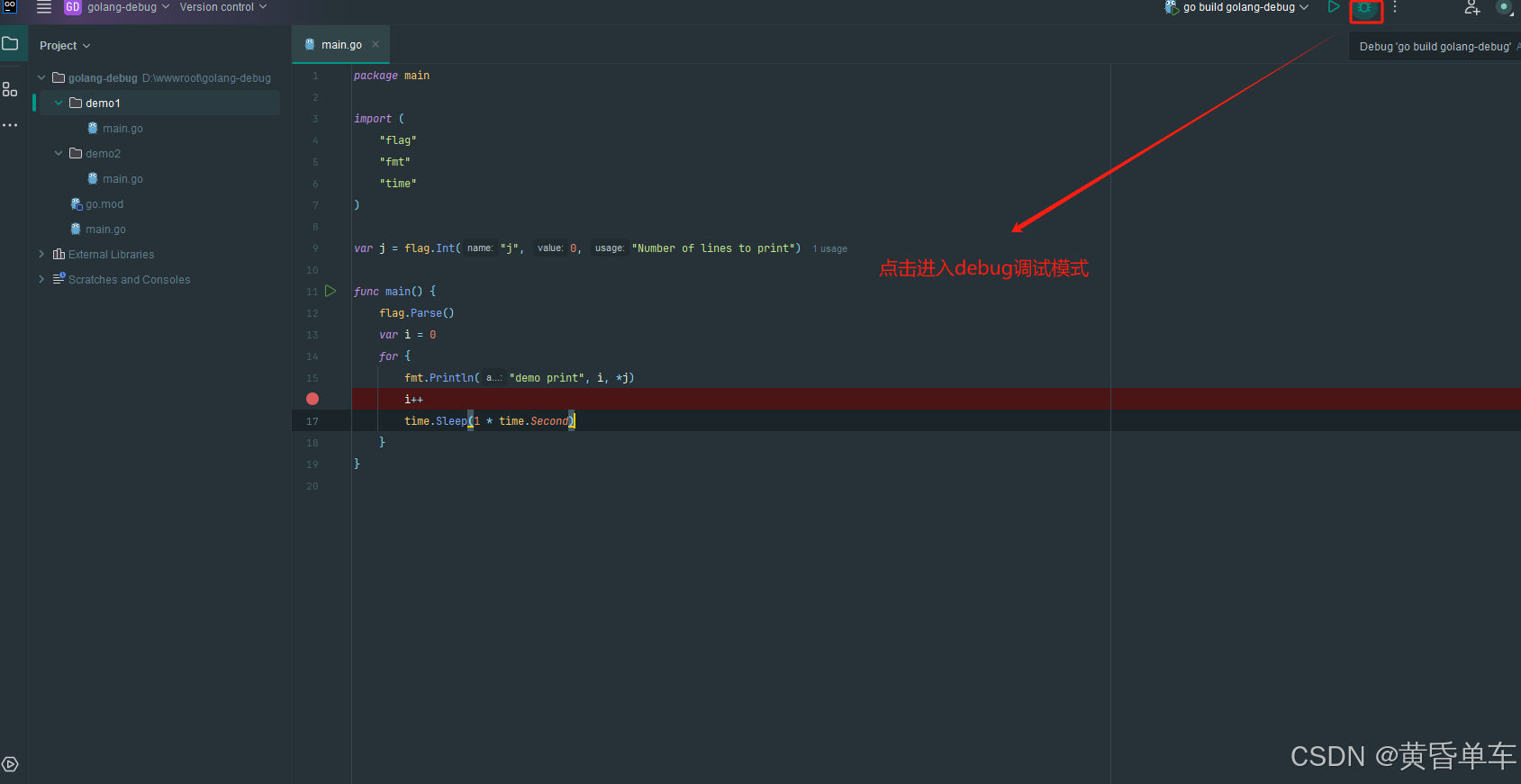Click the add collaborator Code With Me icon
This screenshot has width=1521, height=784.
click(x=1472, y=8)
